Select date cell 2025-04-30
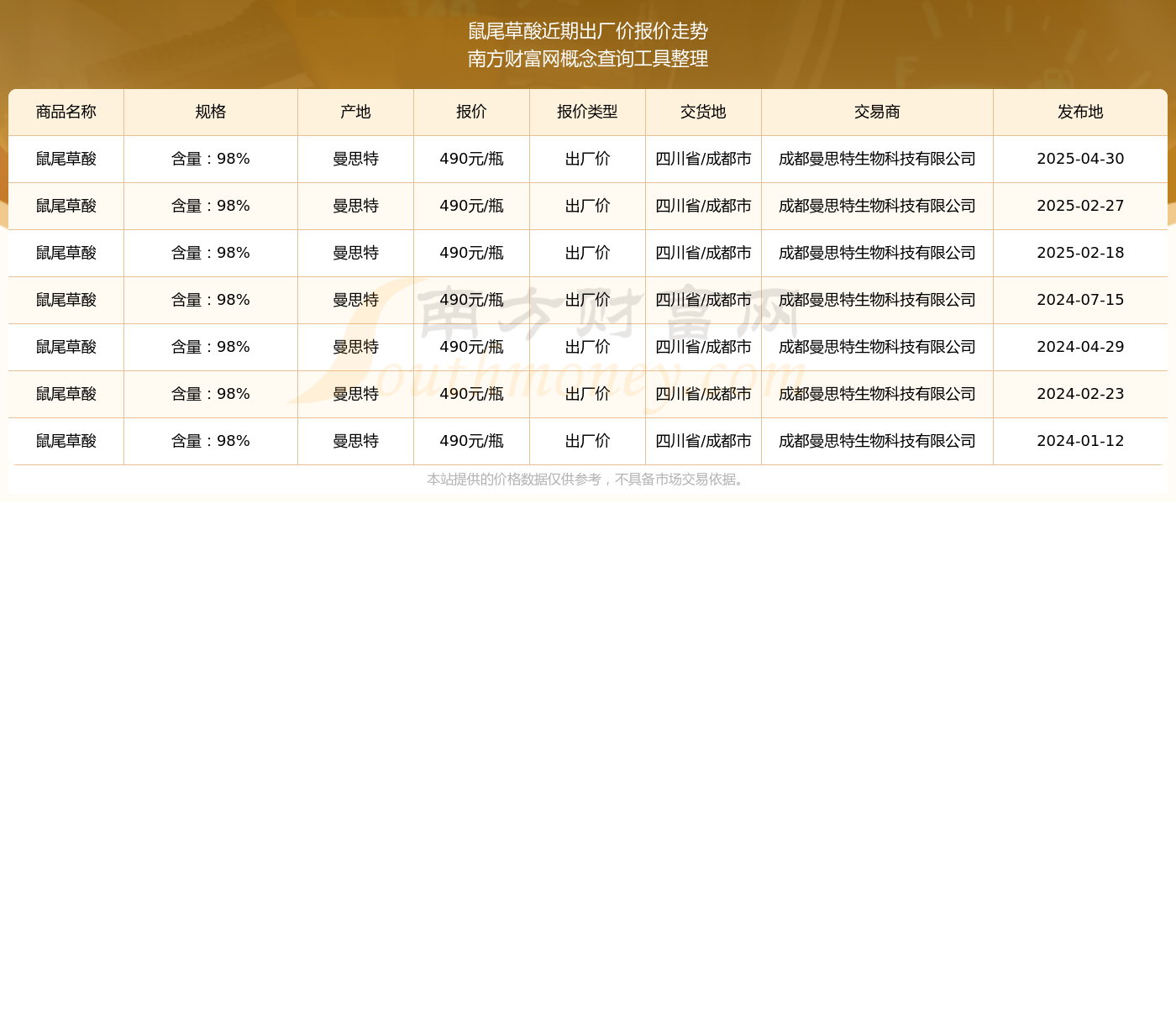The height and width of the screenshot is (1012, 1176). tap(1080, 159)
